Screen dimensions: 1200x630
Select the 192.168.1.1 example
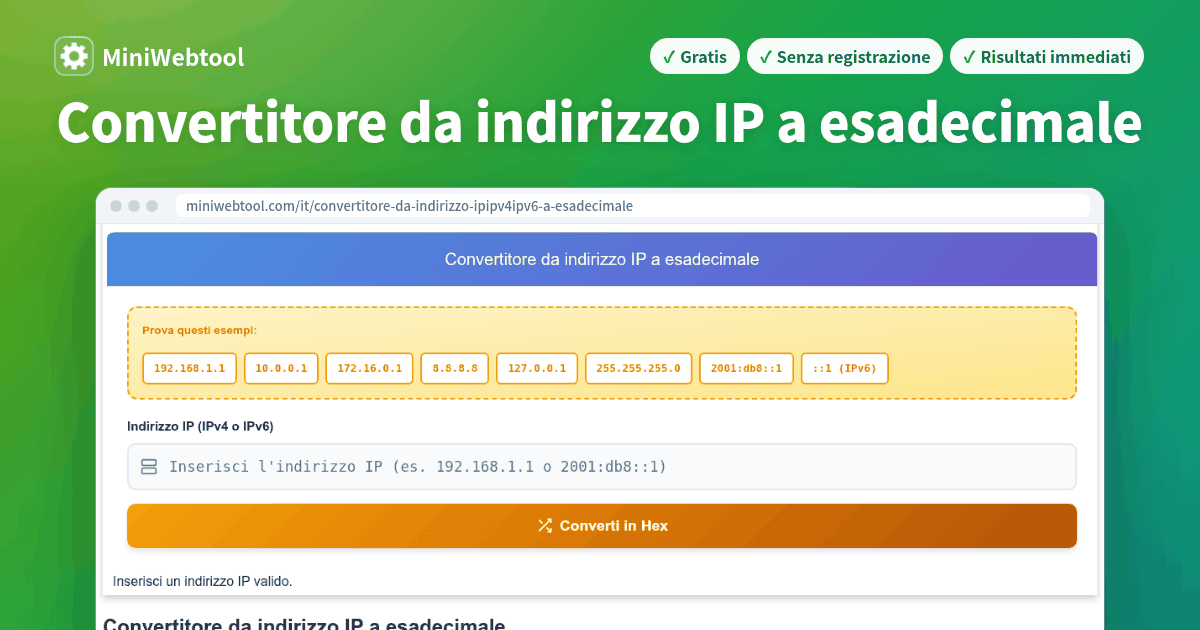(x=190, y=368)
